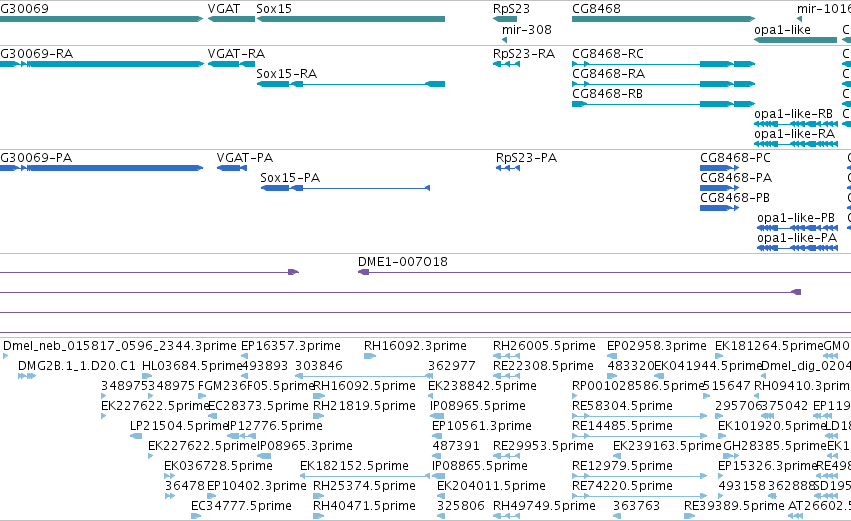
Task: Select the EK238842.5prime EST label
Action: [x=482, y=386]
